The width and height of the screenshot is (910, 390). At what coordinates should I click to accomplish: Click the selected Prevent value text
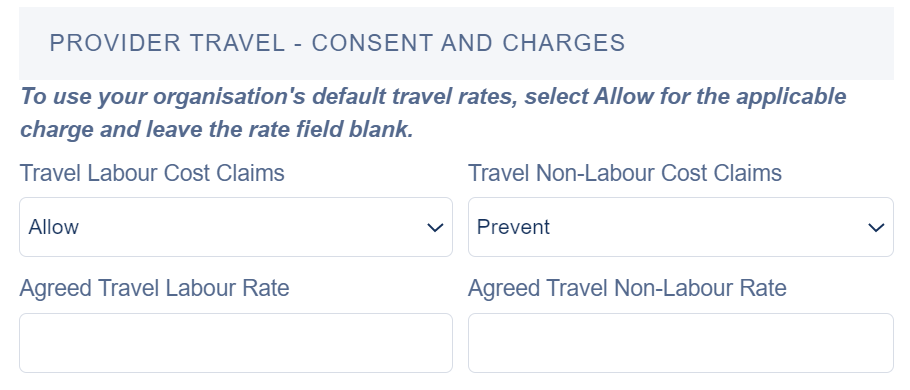pyautogui.click(x=513, y=227)
